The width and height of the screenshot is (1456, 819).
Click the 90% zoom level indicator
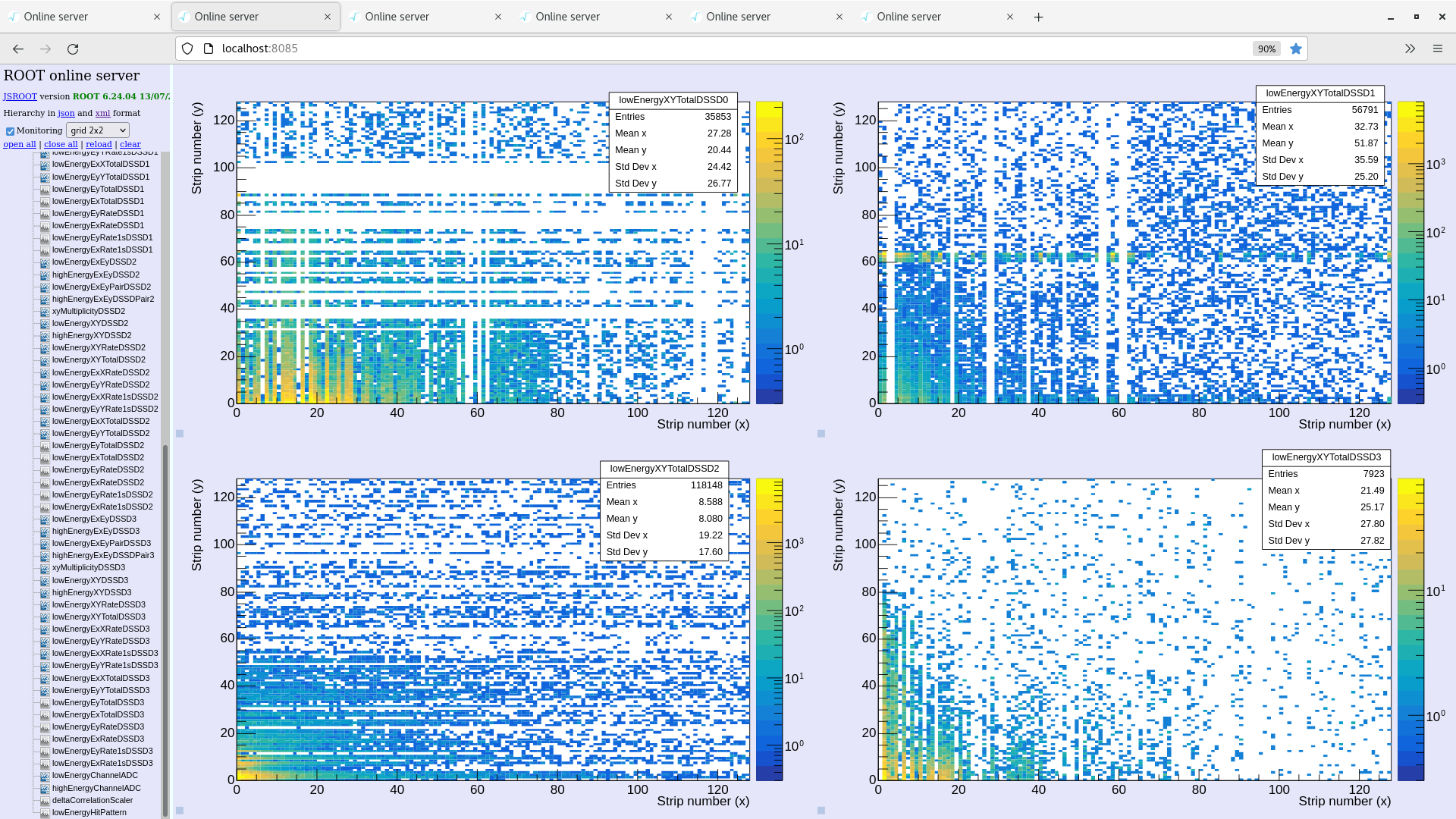coord(1266,49)
